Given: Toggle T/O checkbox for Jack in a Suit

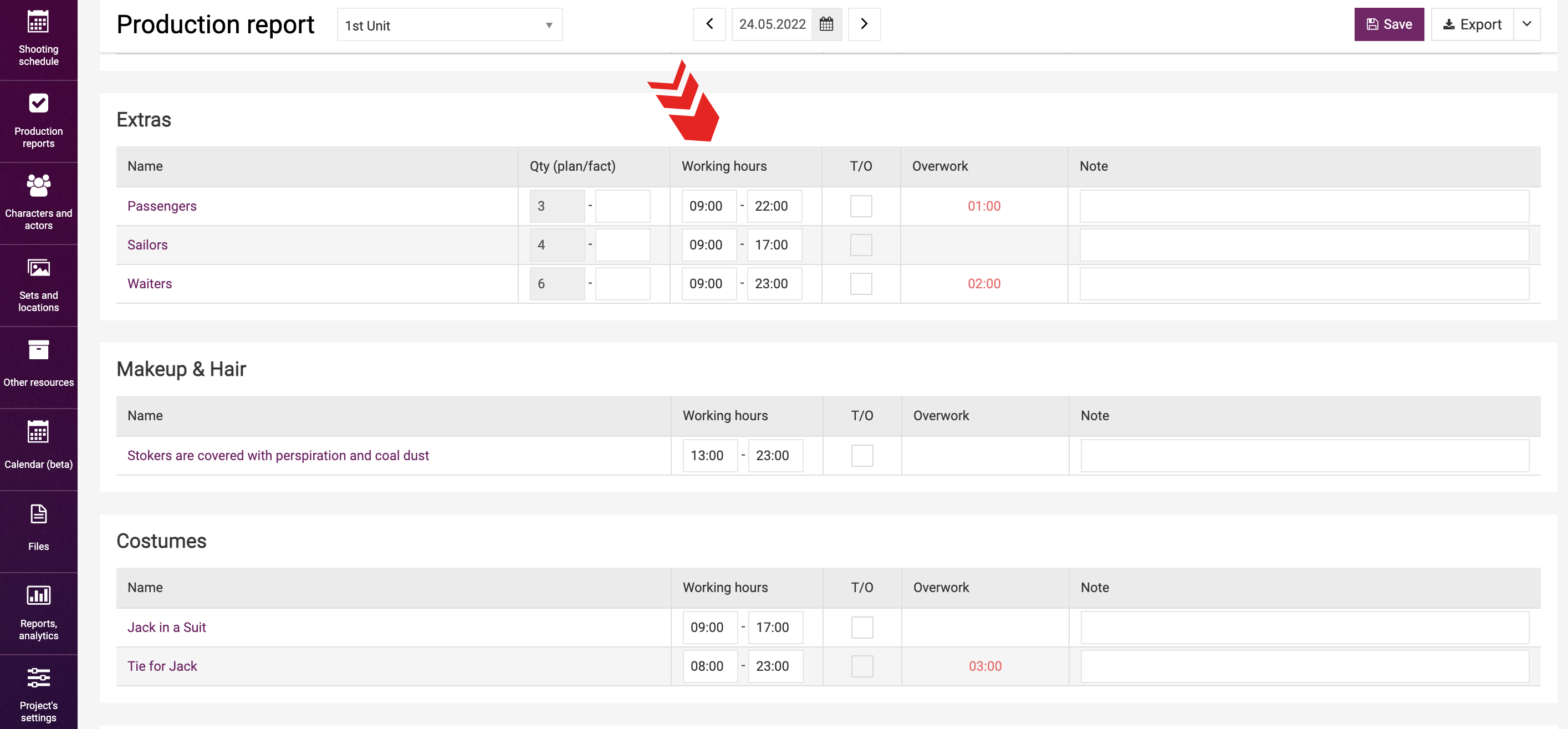Looking at the screenshot, I should click(x=862, y=628).
